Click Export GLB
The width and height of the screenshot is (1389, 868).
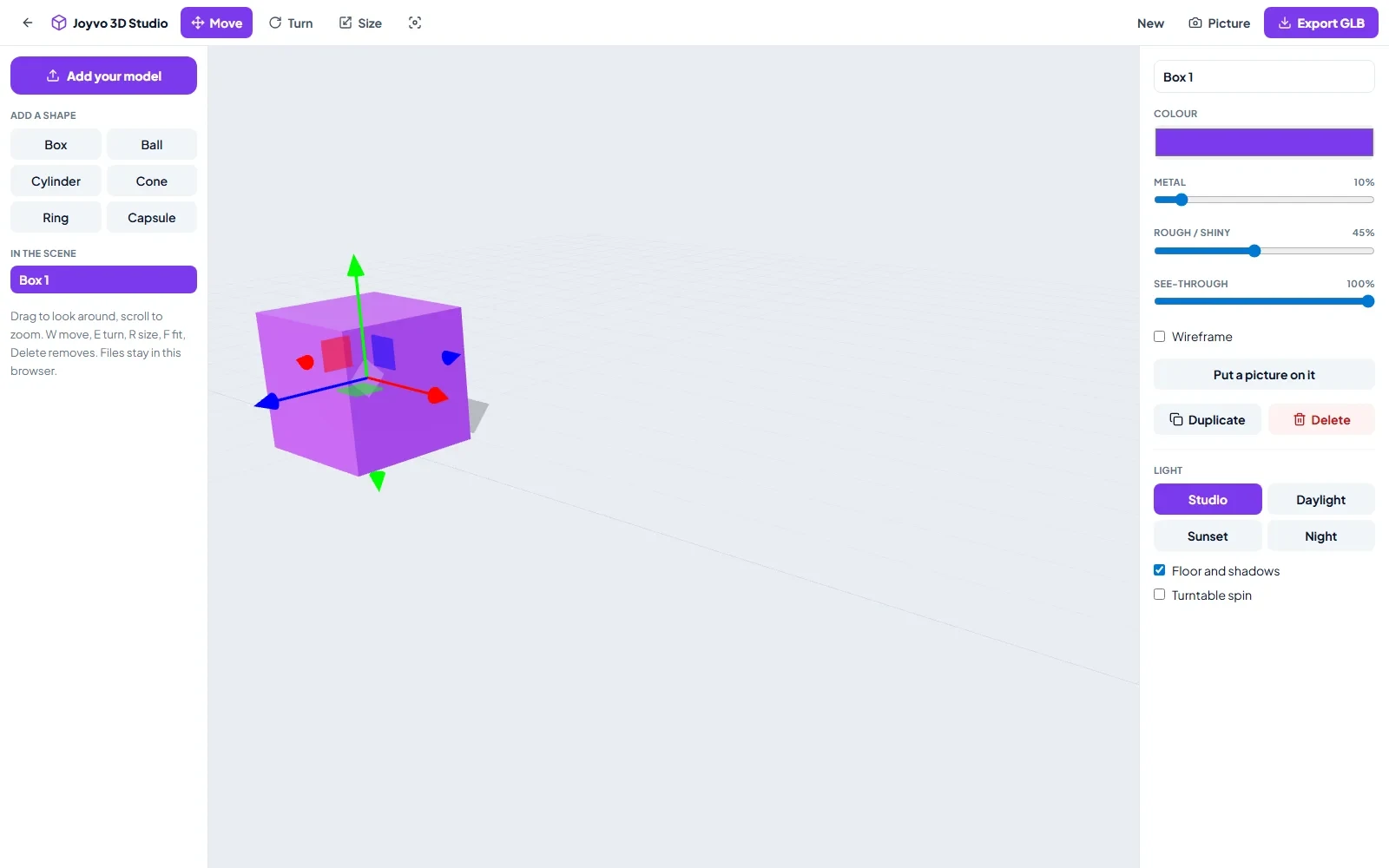[x=1321, y=23]
